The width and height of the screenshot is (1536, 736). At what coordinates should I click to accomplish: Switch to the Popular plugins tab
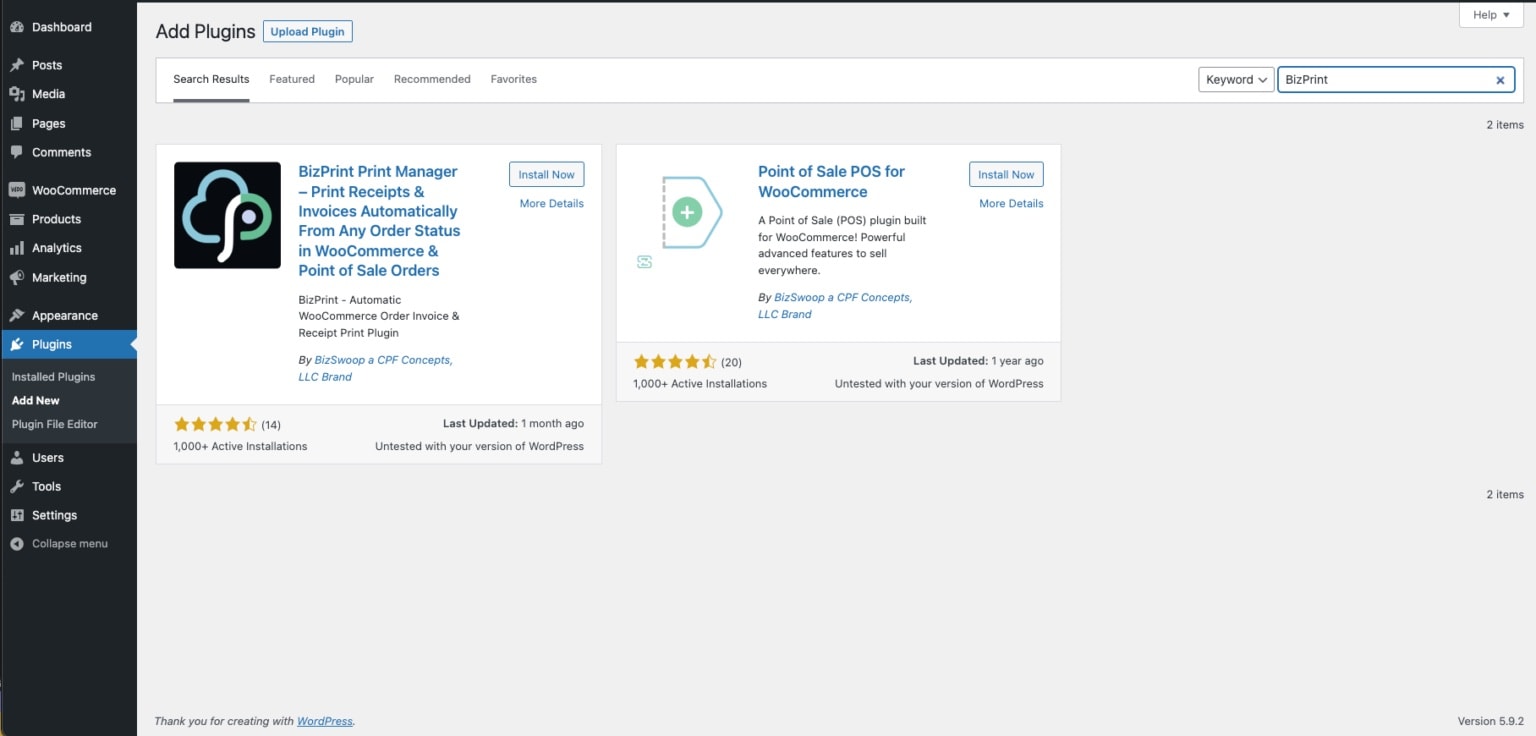click(x=354, y=79)
